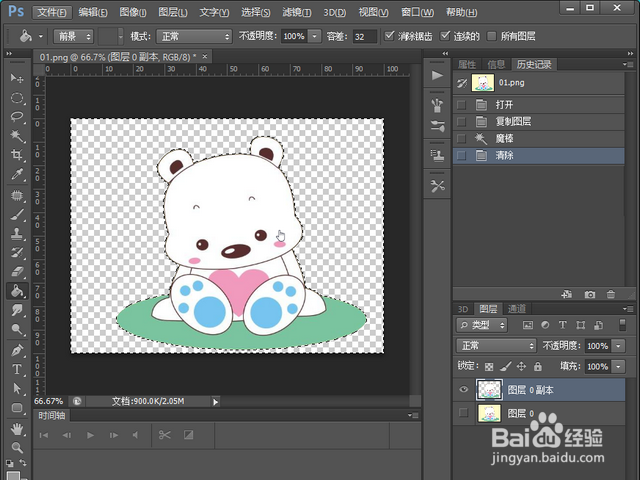Select the Brush tool
Viewport: 640px width, 480px height.
click(17, 215)
